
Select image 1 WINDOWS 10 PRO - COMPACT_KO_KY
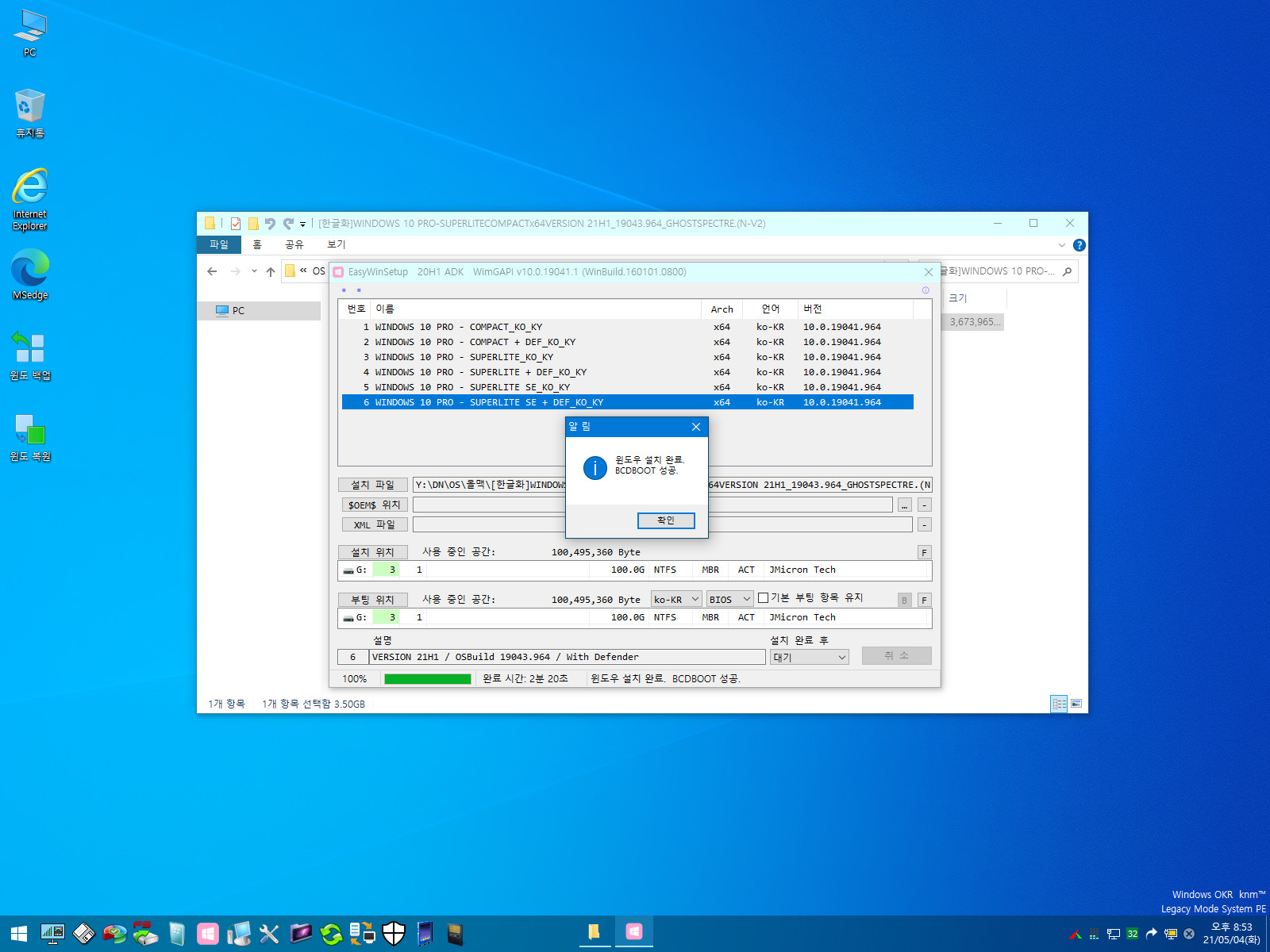627,327
